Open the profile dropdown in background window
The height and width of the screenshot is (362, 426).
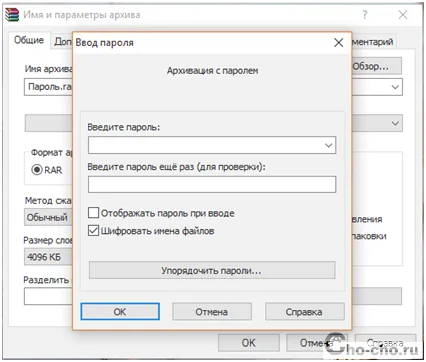(395, 123)
